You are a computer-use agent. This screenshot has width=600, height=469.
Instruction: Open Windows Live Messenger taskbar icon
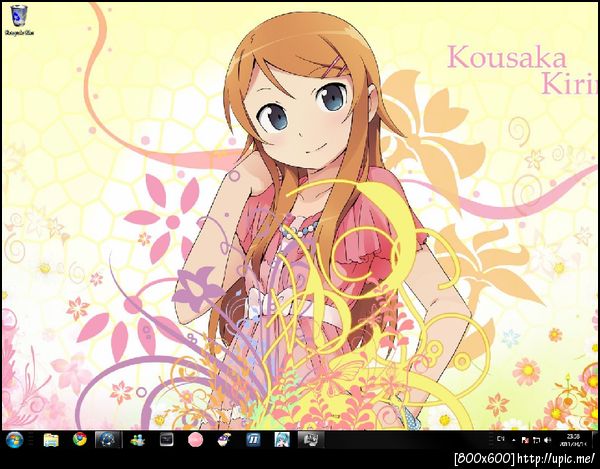point(137,440)
